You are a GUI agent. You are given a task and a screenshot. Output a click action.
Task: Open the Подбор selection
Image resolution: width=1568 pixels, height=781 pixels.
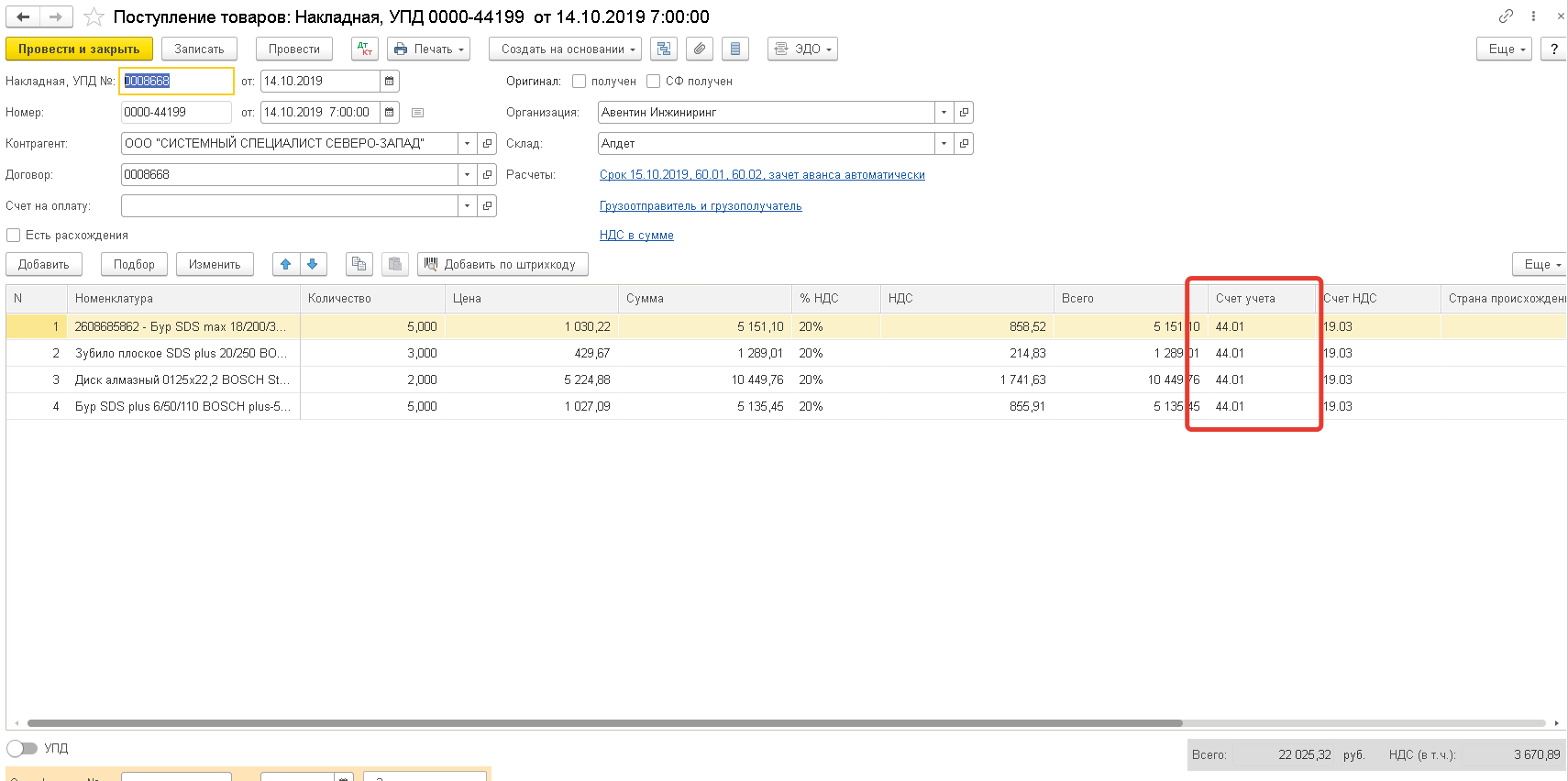[x=134, y=264]
